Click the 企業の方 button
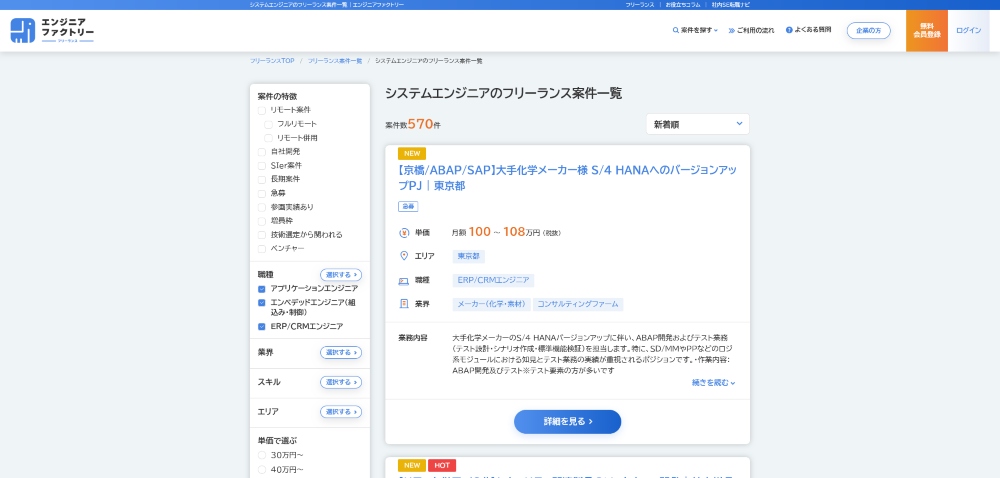1000x478 pixels. click(x=869, y=31)
